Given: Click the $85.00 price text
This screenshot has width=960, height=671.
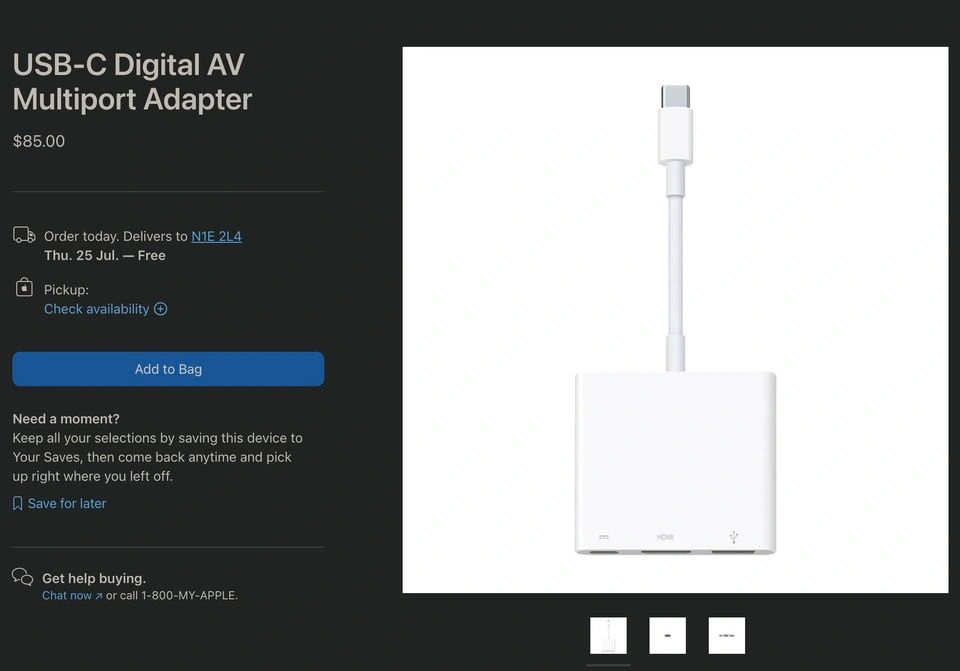Looking at the screenshot, I should pyautogui.click(x=39, y=141).
